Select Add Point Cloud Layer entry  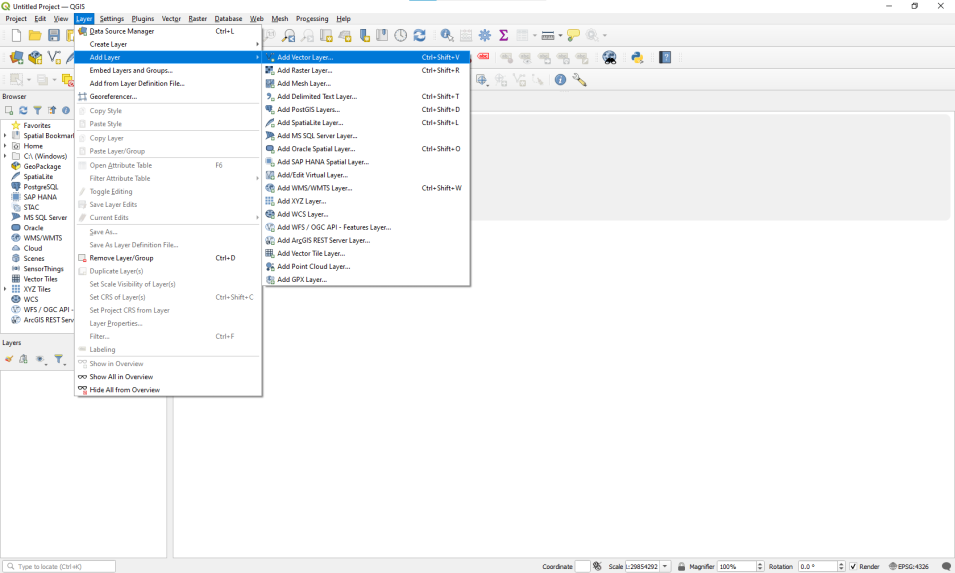click(366, 267)
